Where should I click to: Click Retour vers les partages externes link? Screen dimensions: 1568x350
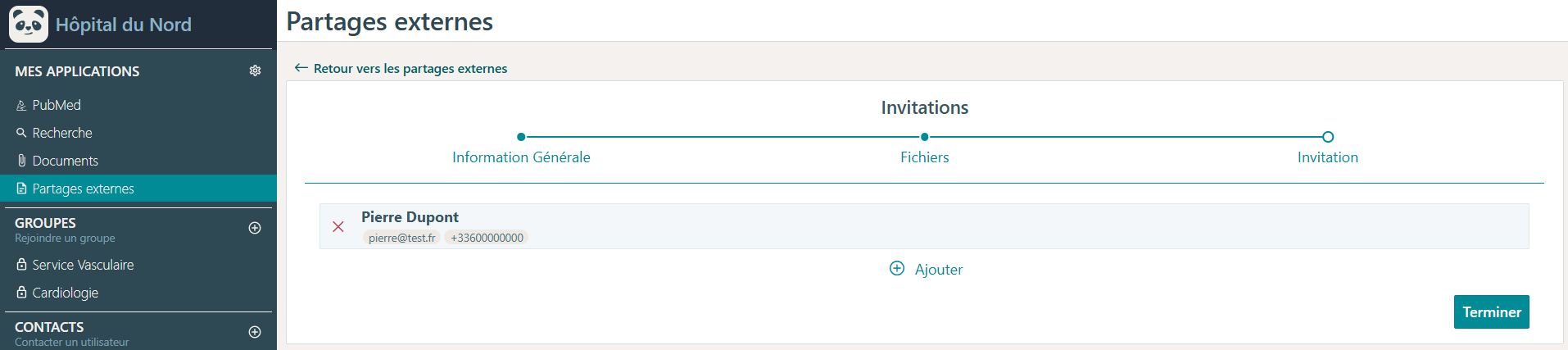point(410,69)
